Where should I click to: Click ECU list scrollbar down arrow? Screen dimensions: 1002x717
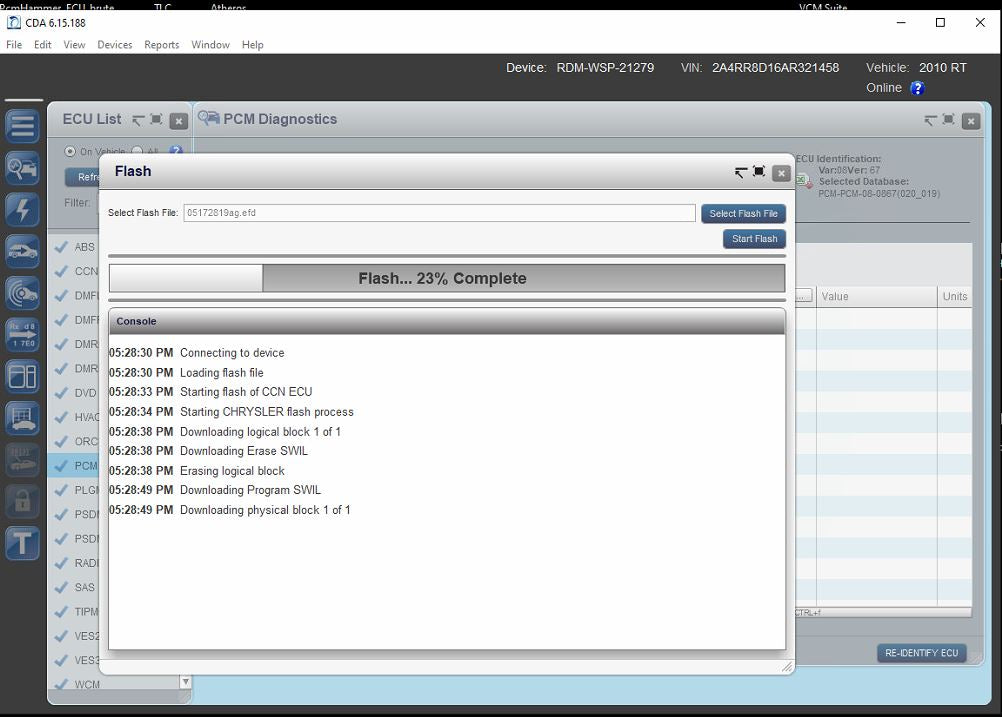pyautogui.click(x=185, y=682)
